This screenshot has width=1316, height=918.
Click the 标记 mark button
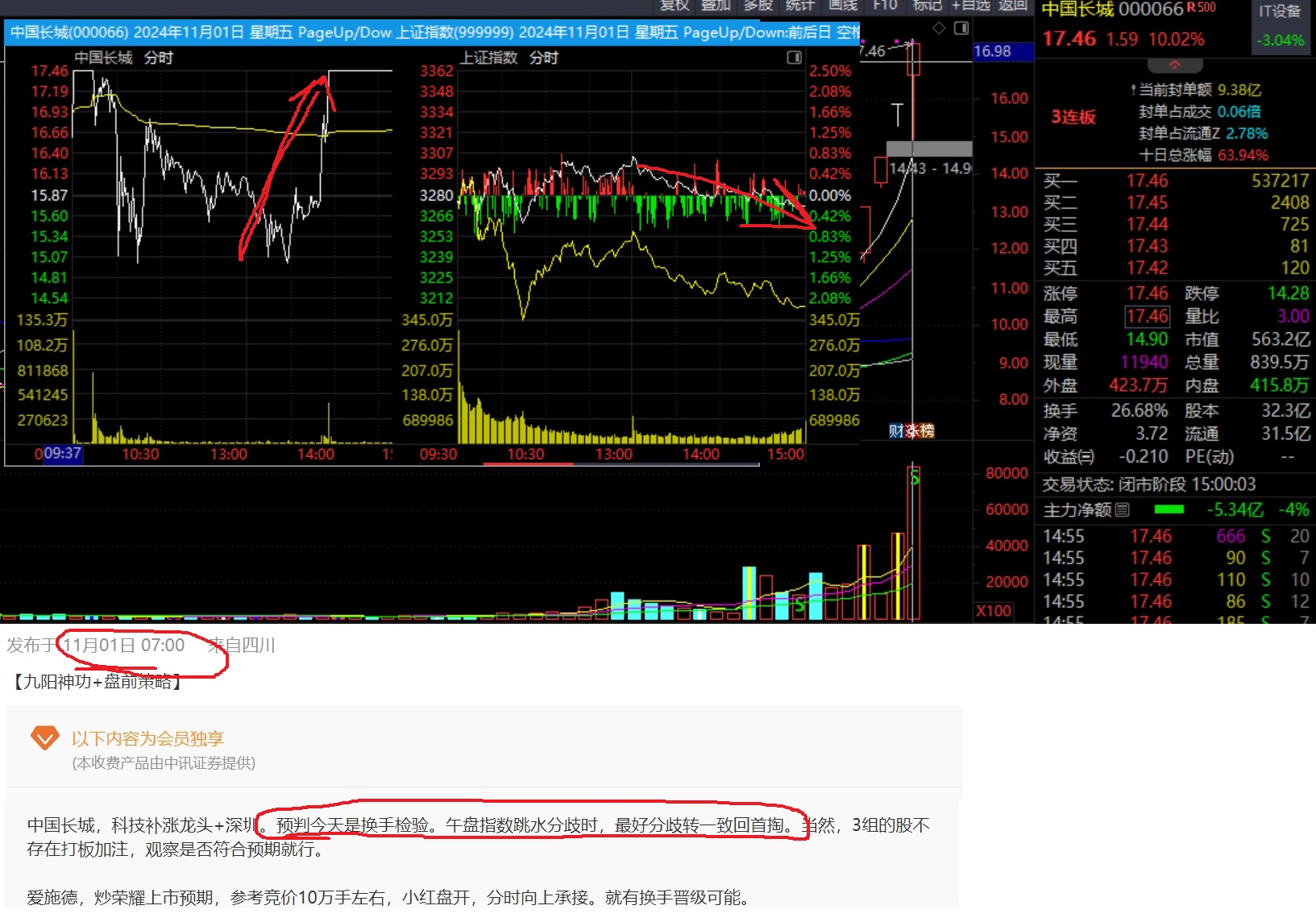(x=927, y=5)
